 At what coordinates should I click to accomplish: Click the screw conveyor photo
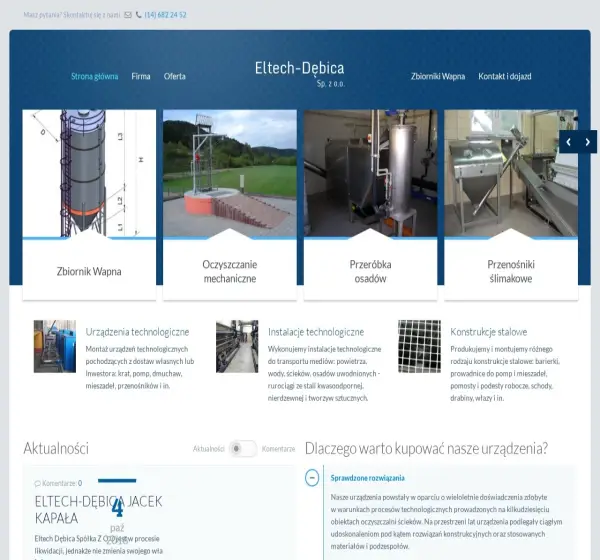511,173
